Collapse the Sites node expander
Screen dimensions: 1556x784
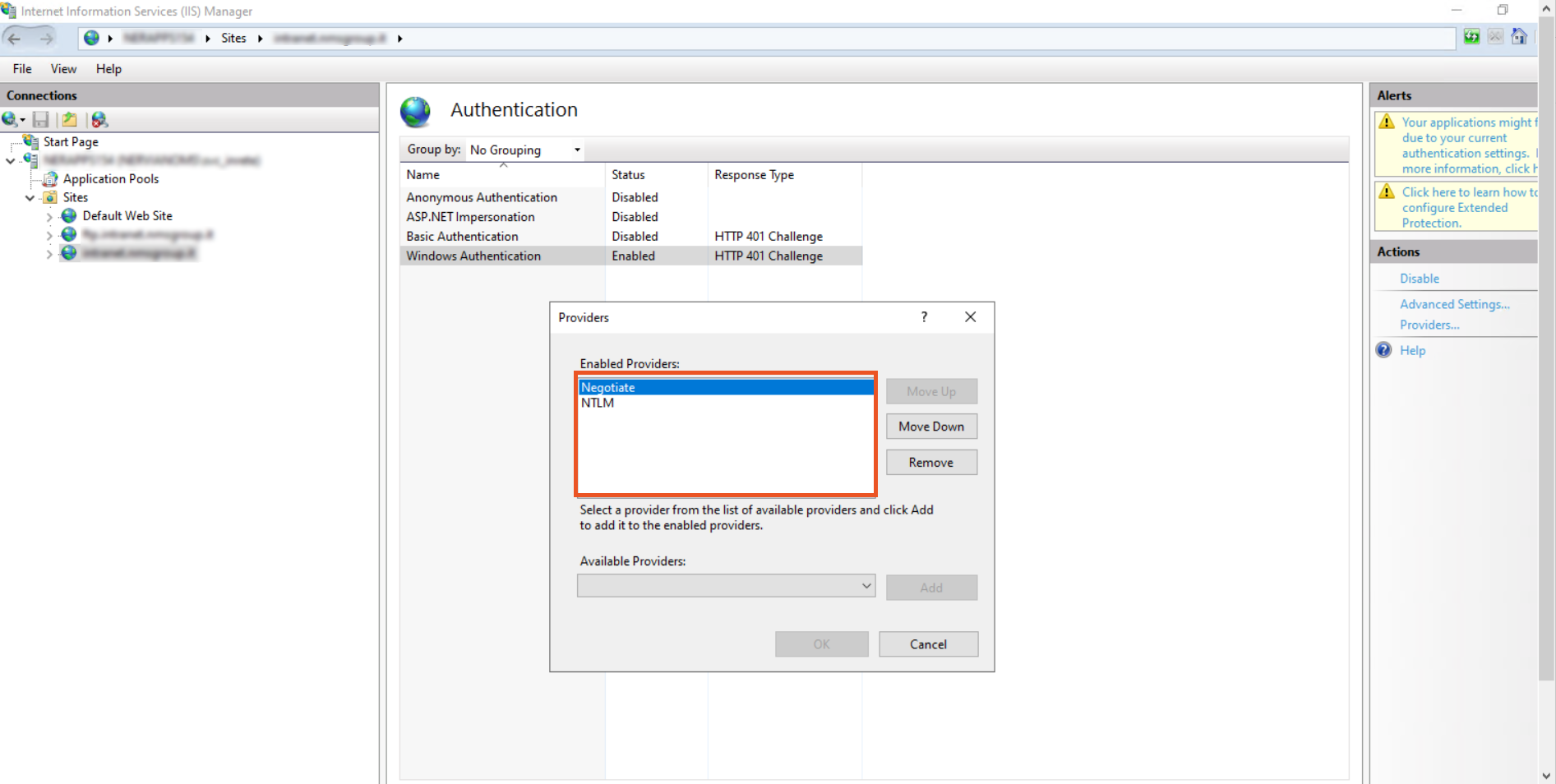(x=30, y=198)
